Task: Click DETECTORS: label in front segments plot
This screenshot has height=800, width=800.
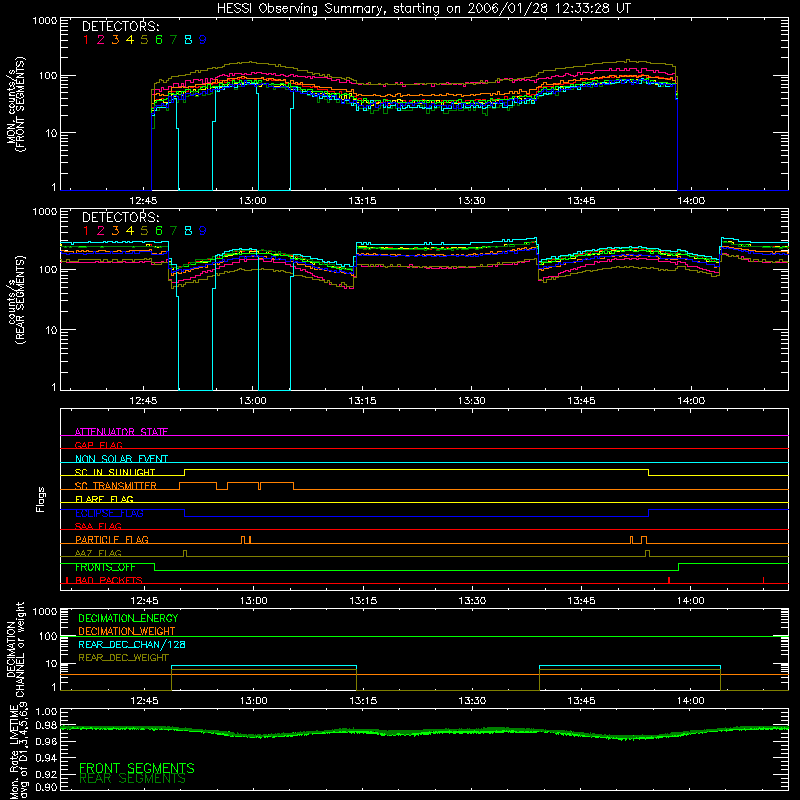Action: coord(120,26)
